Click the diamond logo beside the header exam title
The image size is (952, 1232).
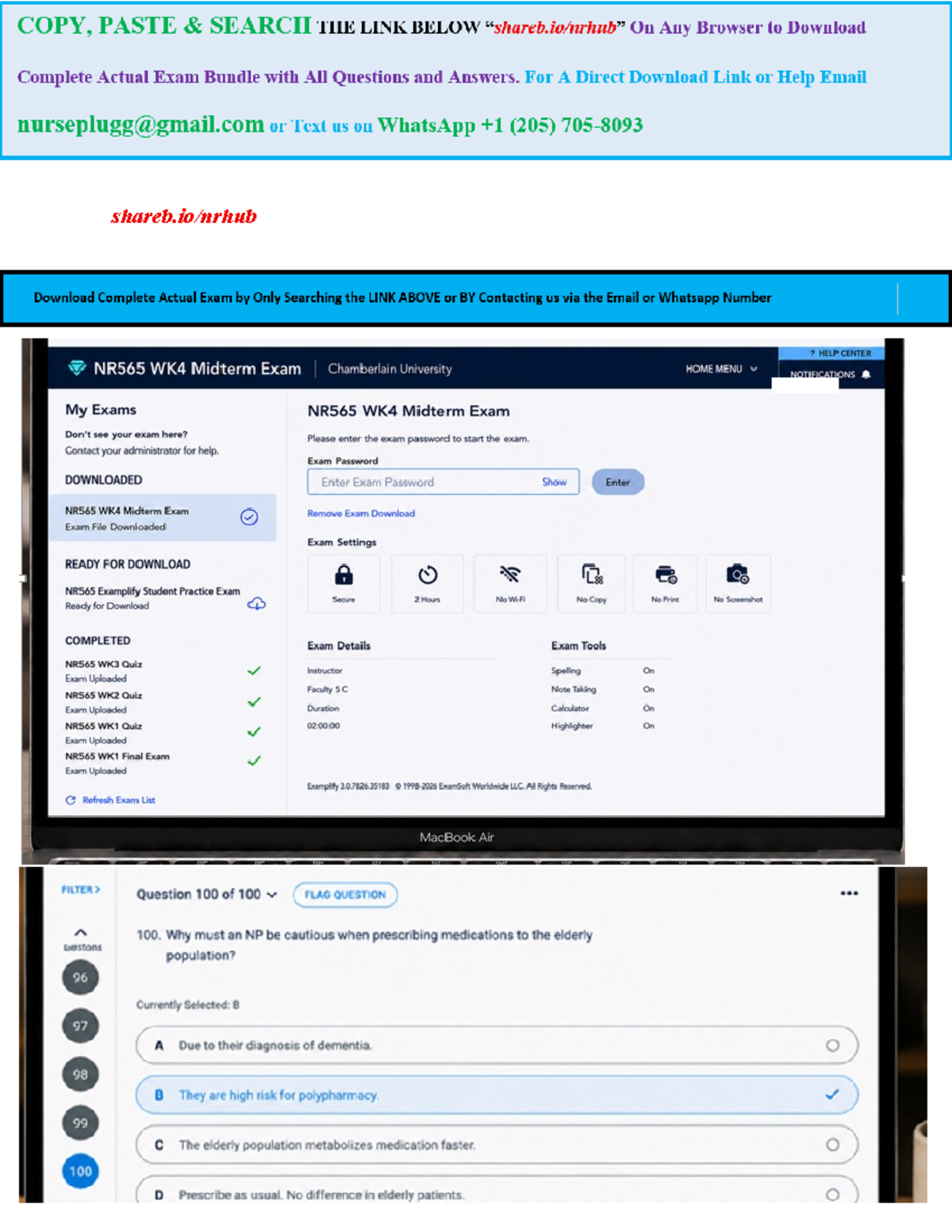click(77, 367)
